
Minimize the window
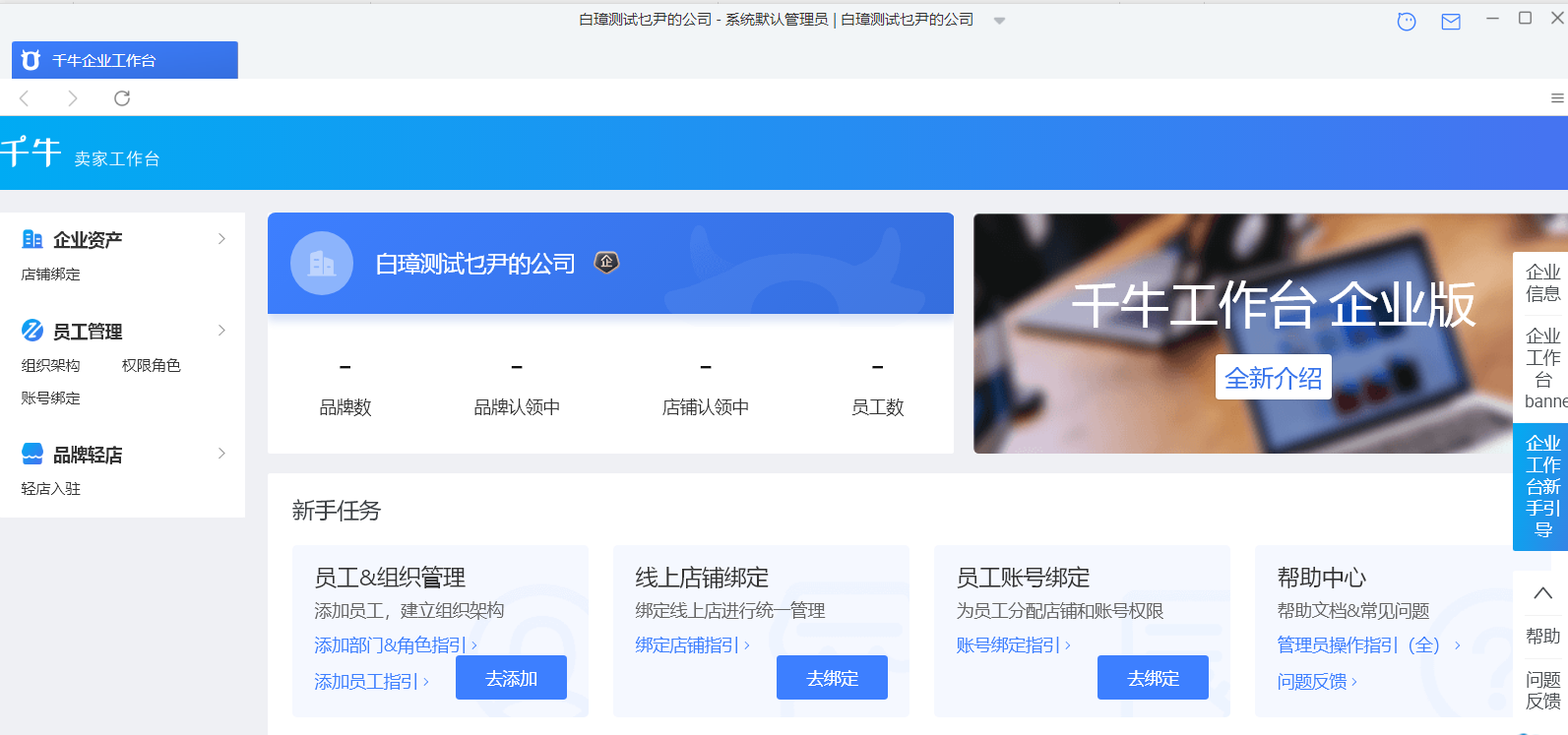(x=1492, y=19)
